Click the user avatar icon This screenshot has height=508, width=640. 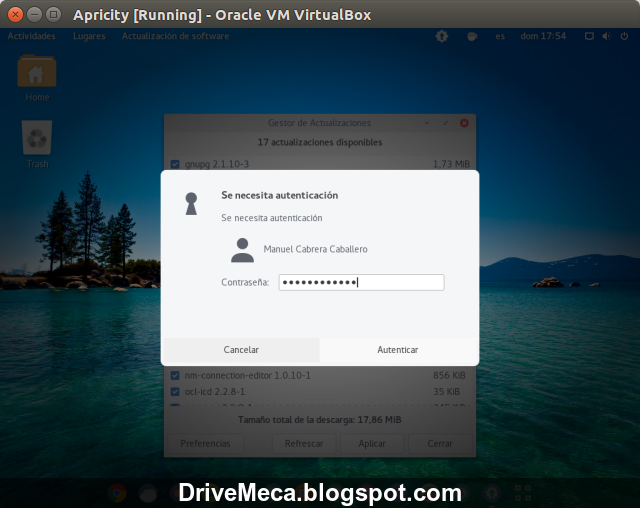coord(242,250)
